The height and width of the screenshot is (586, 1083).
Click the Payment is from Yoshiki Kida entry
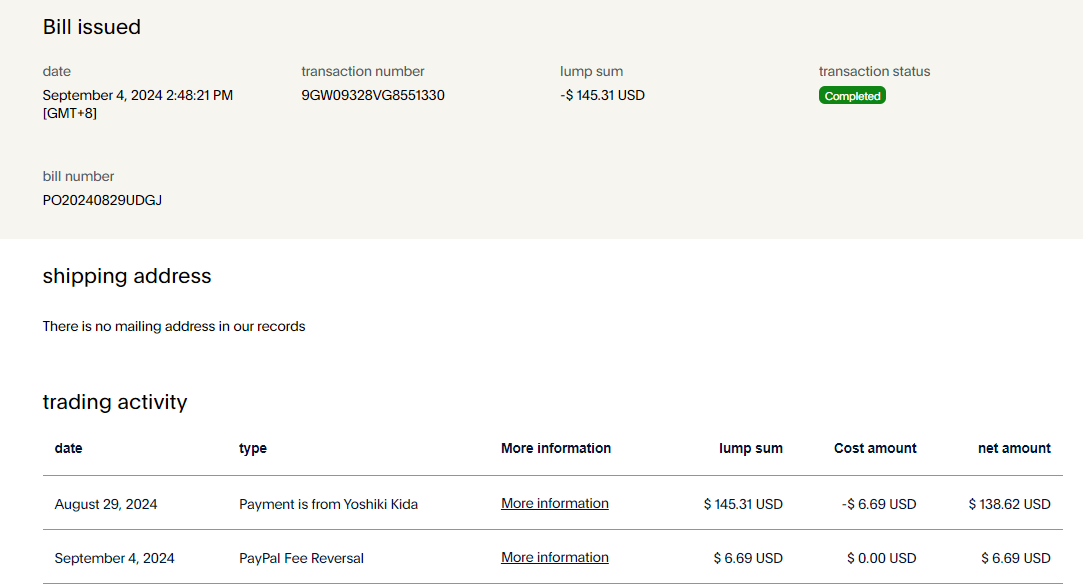(328, 505)
